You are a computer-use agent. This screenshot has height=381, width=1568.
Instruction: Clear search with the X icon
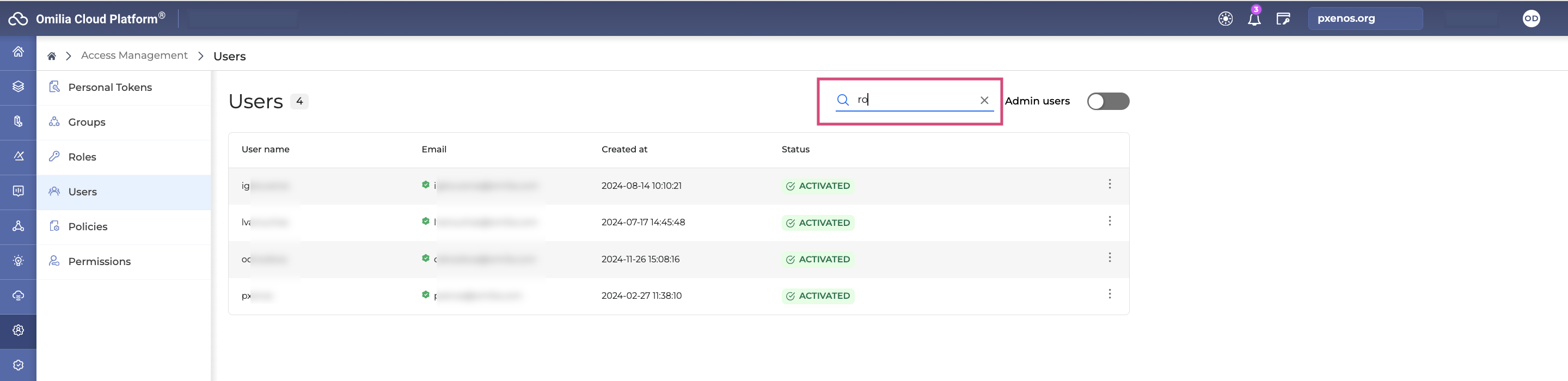point(984,101)
